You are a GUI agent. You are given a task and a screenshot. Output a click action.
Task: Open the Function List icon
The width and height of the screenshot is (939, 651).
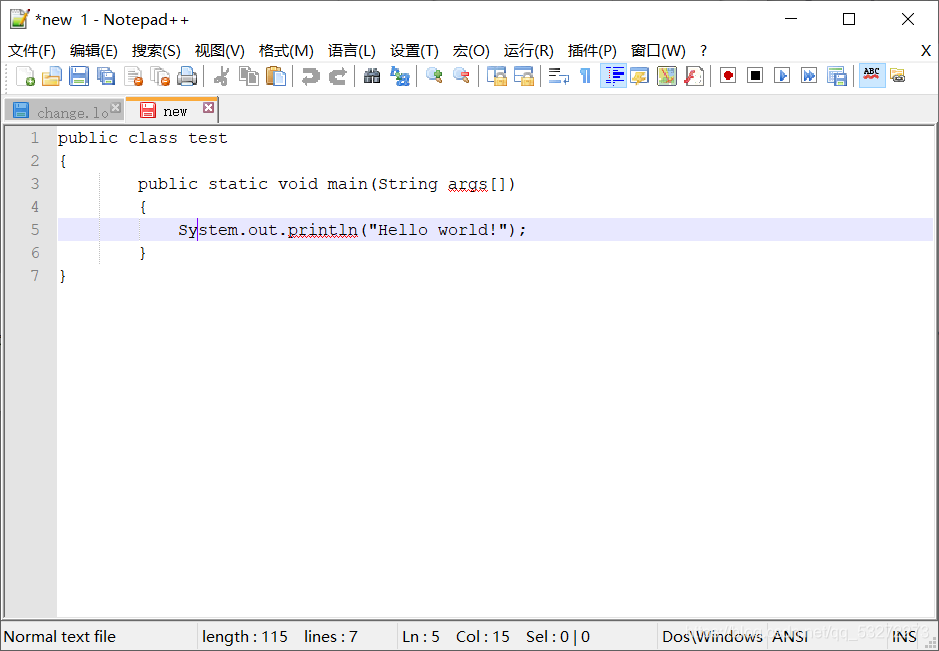[x=693, y=76]
